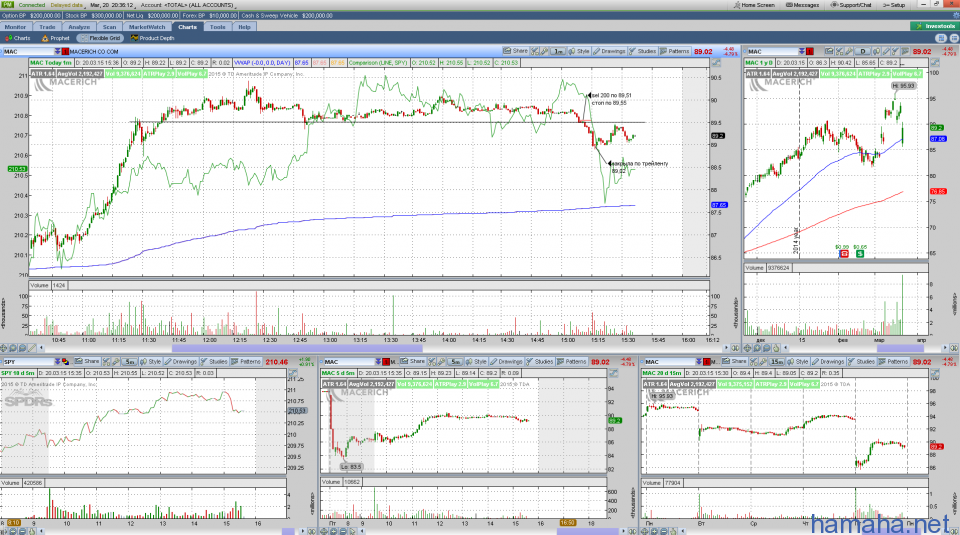The width and height of the screenshot is (960, 535).
Task: Click the Share button on SPY chart
Action: [87, 362]
